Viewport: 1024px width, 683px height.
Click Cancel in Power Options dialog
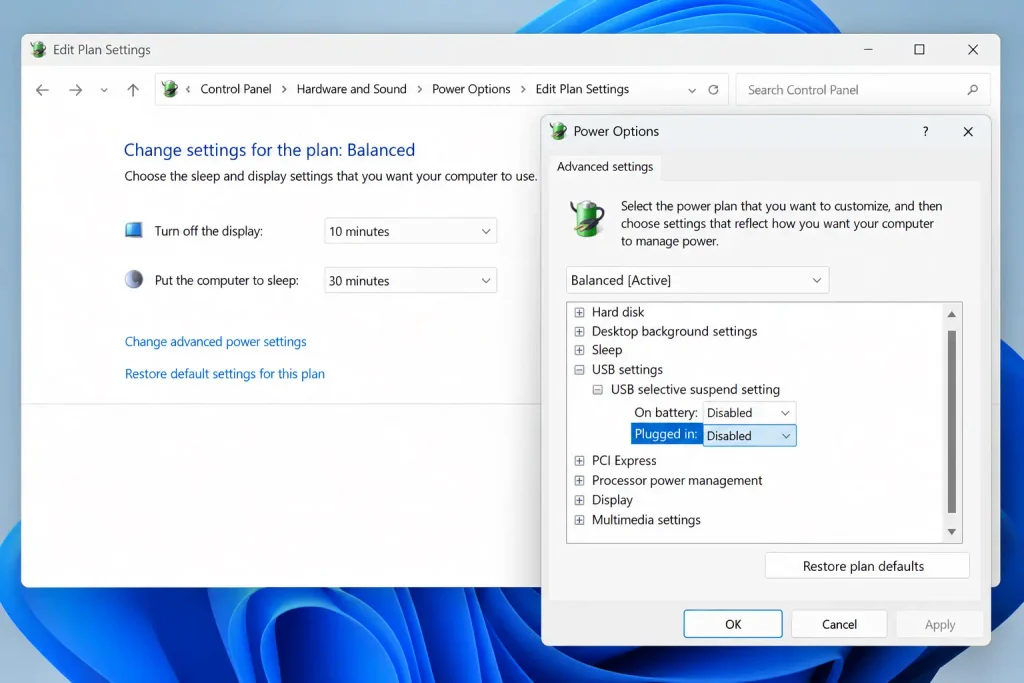click(839, 624)
